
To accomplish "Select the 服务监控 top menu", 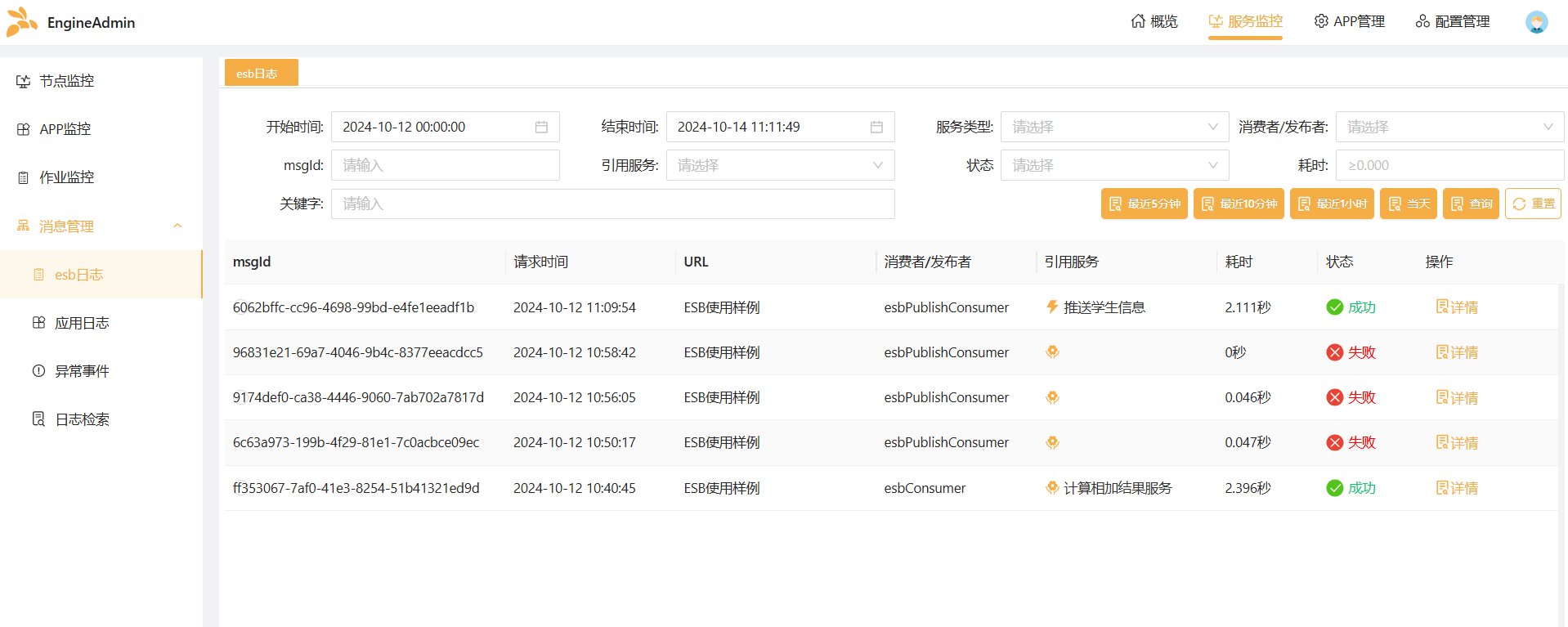I will point(1245,21).
